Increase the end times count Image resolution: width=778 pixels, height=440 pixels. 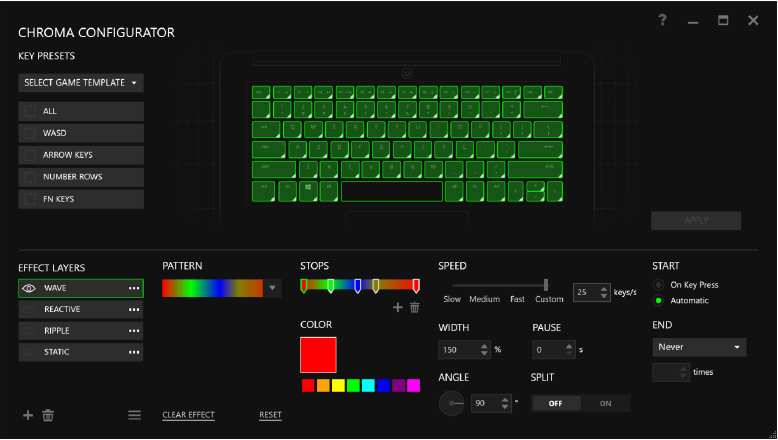[x=683, y=369]
